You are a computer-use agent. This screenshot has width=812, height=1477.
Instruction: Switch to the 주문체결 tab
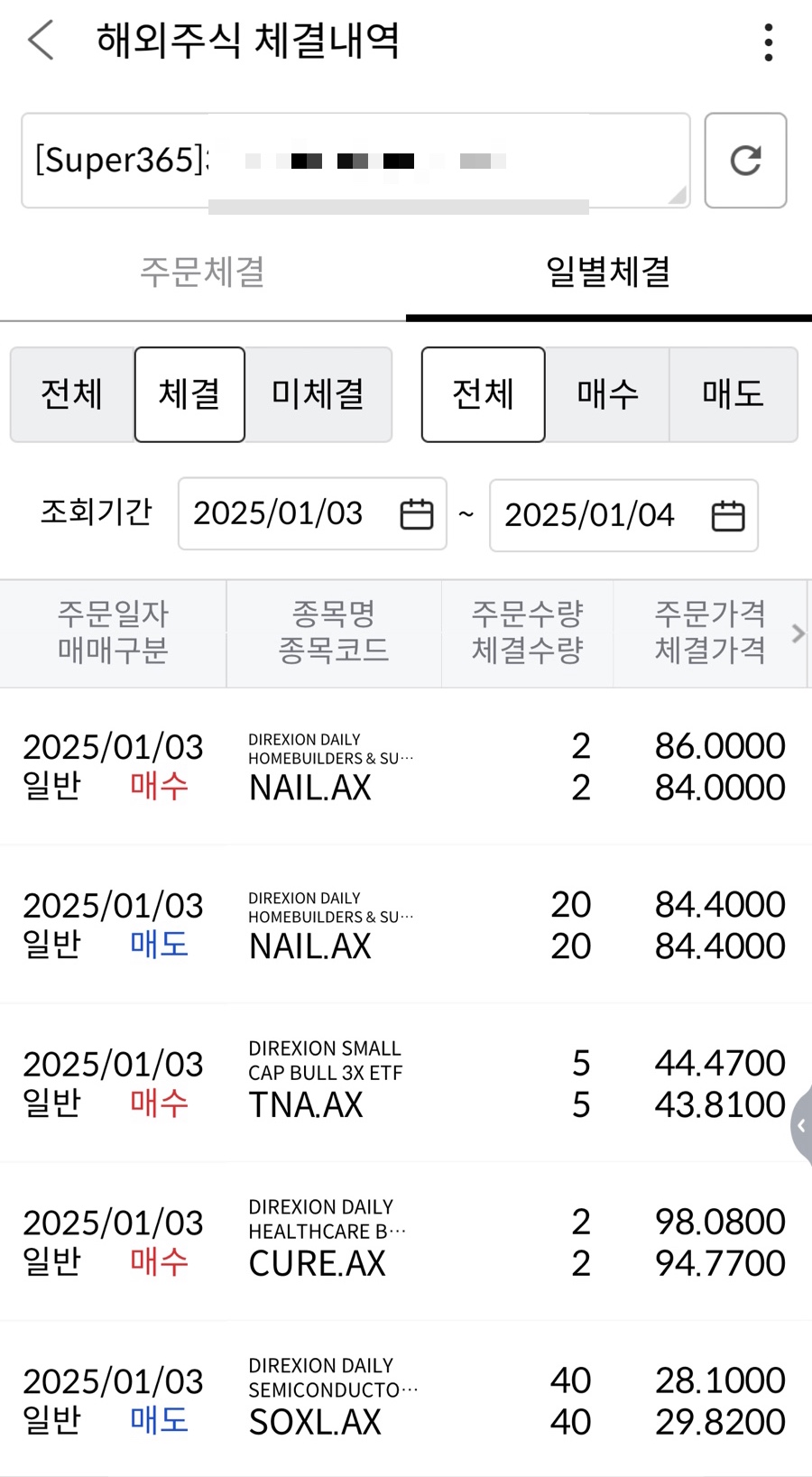pos(203,272)
